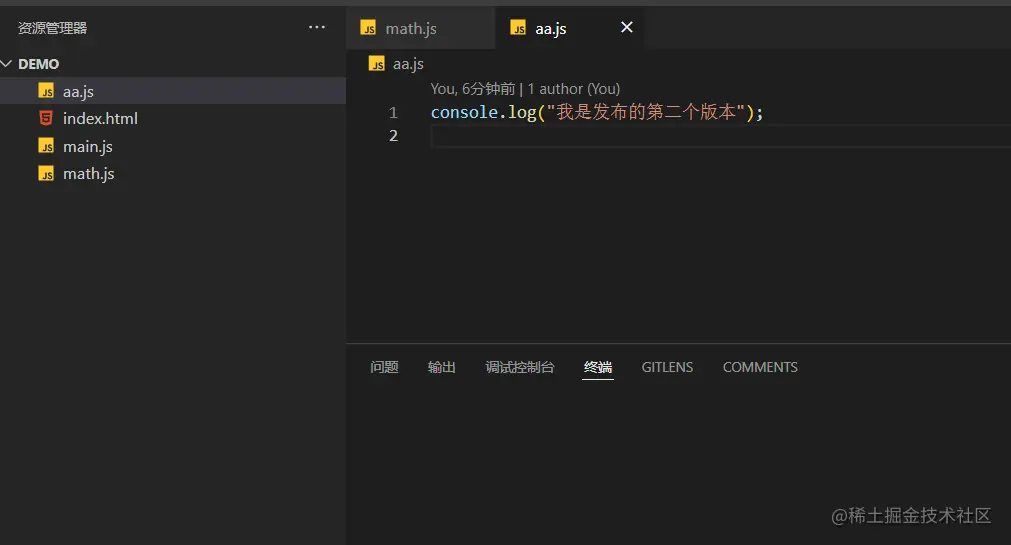The image size is (1011, 545).
Task: Close the aa.js editor tab
Action: [627, 27]
